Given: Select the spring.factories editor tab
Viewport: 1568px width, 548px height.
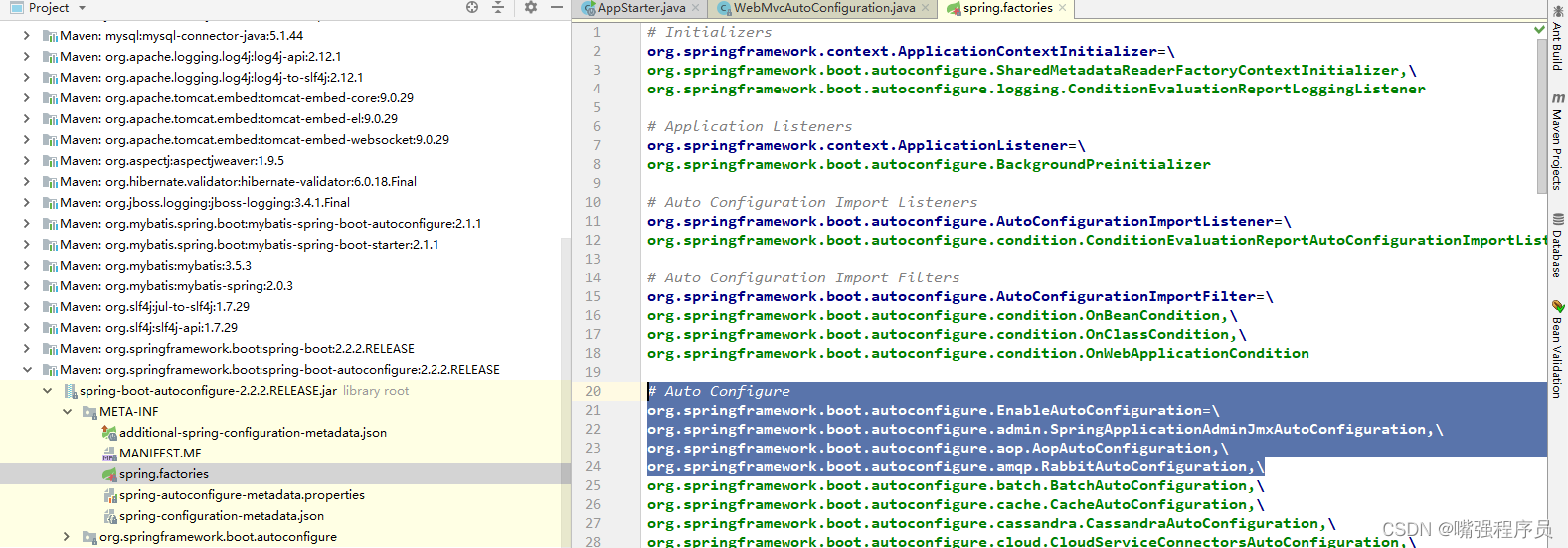Looking at the screenshot, I should pos(1007,8).
